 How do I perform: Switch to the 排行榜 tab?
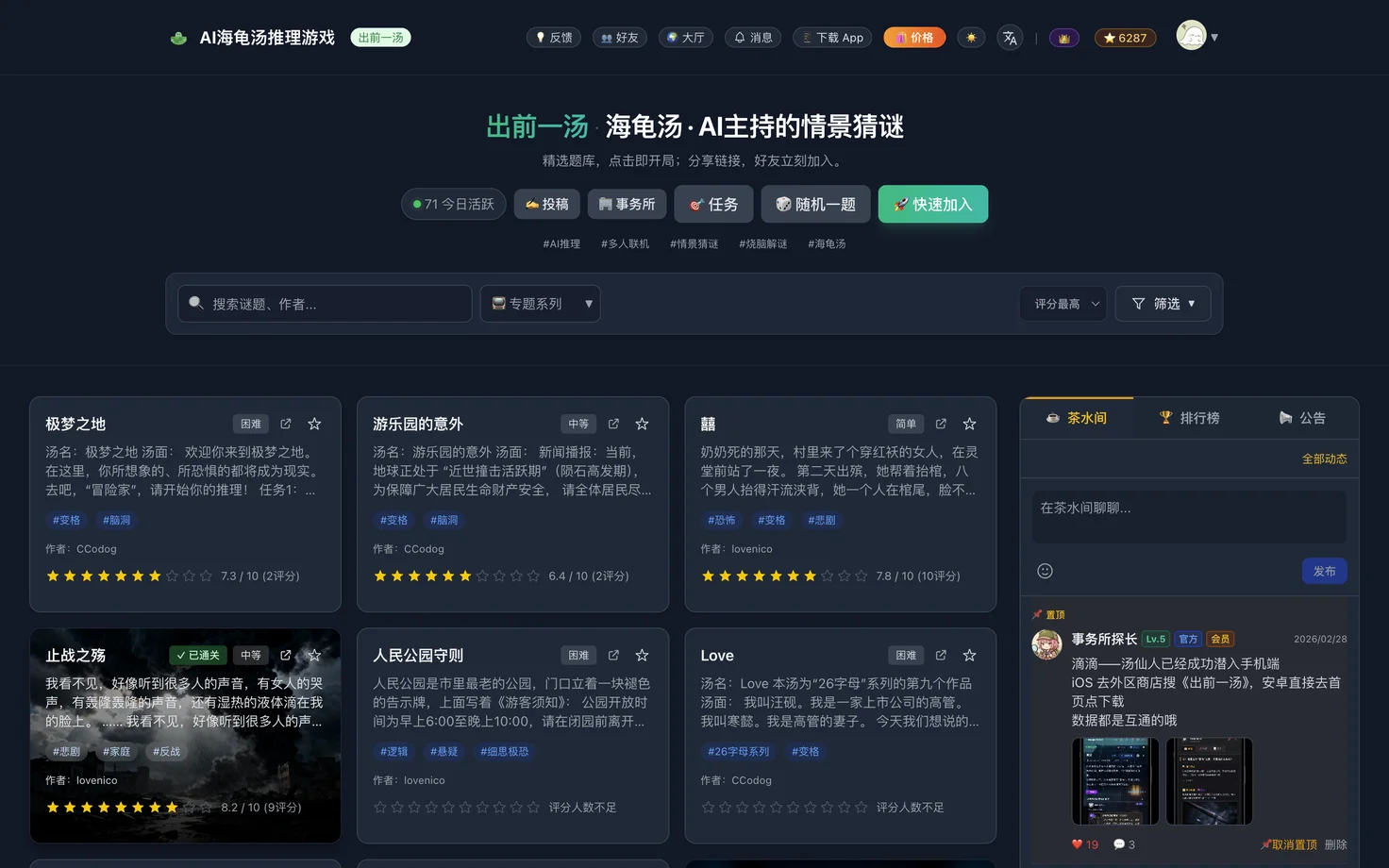point(1189,418)
